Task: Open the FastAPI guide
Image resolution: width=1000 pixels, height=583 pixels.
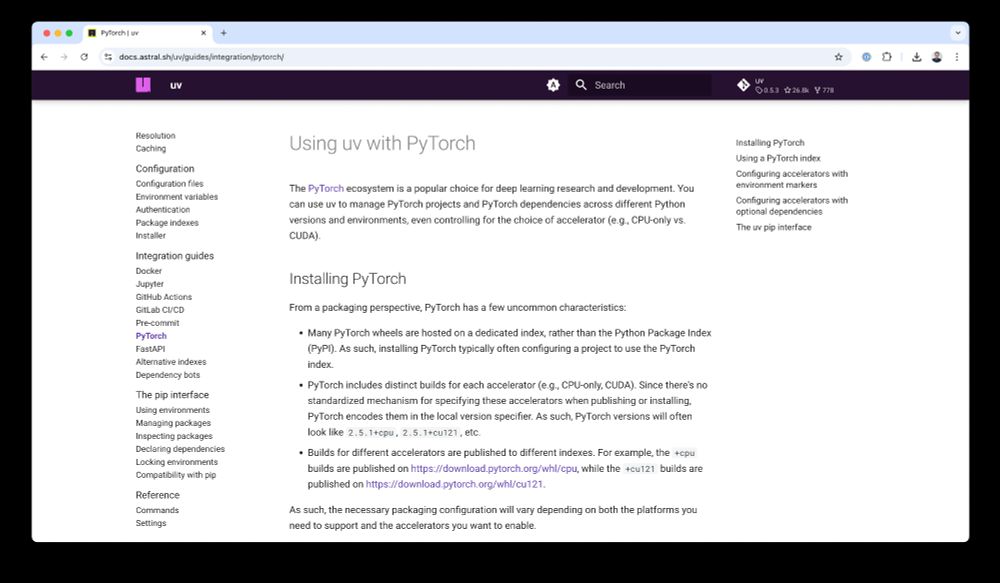Action: (x=150, y=349)
